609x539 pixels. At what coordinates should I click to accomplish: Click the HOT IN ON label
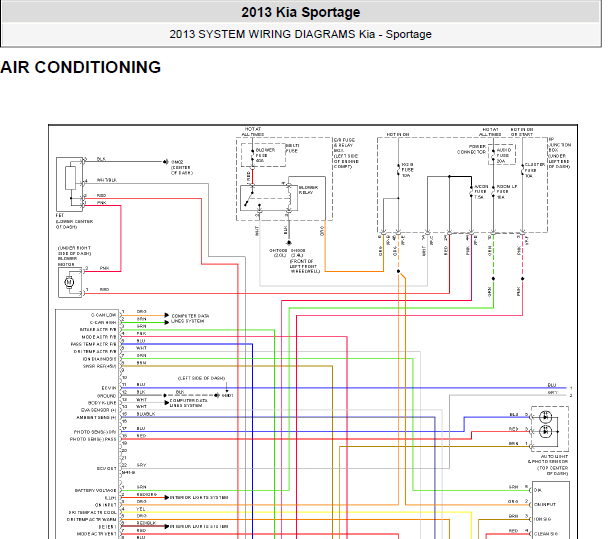pyautogui.click(x=398, y=134)
